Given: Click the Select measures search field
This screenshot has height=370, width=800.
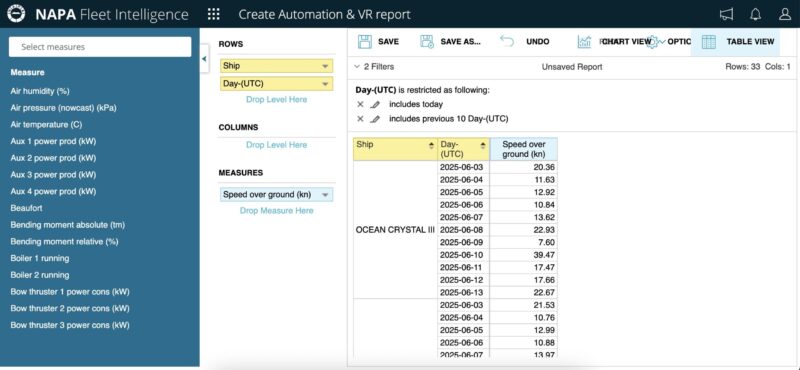Looking at the screenshot, I should click(x=100, y=47).
